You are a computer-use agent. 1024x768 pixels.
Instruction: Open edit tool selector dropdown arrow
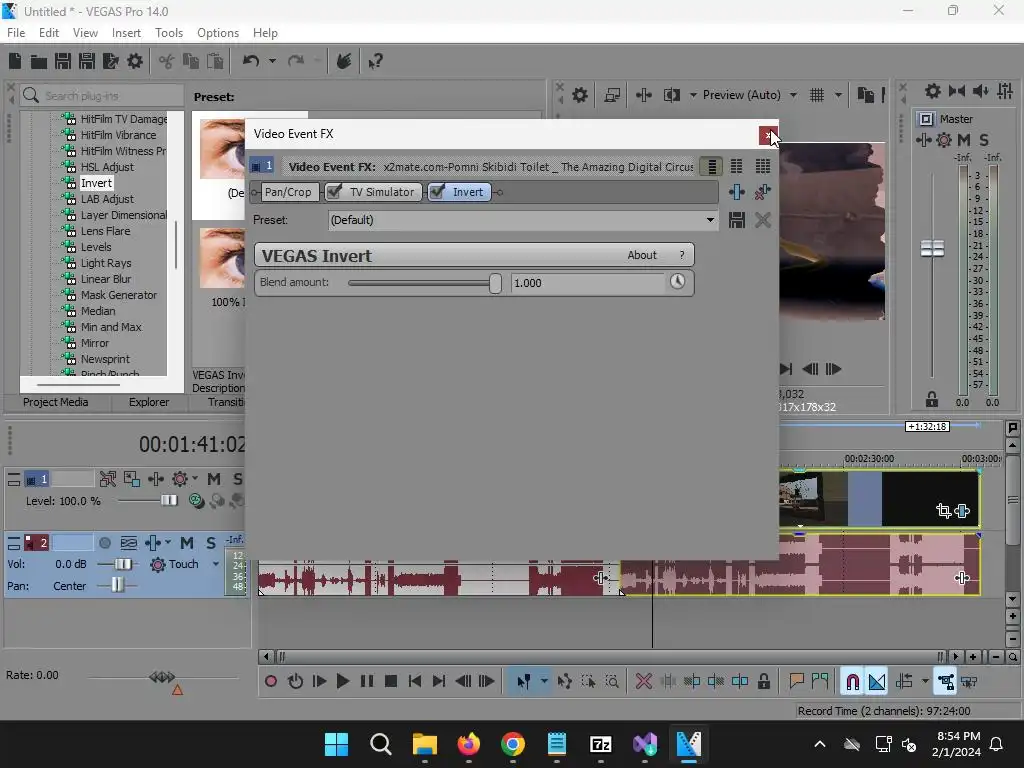pyautogui.click(x=543, y=682)
